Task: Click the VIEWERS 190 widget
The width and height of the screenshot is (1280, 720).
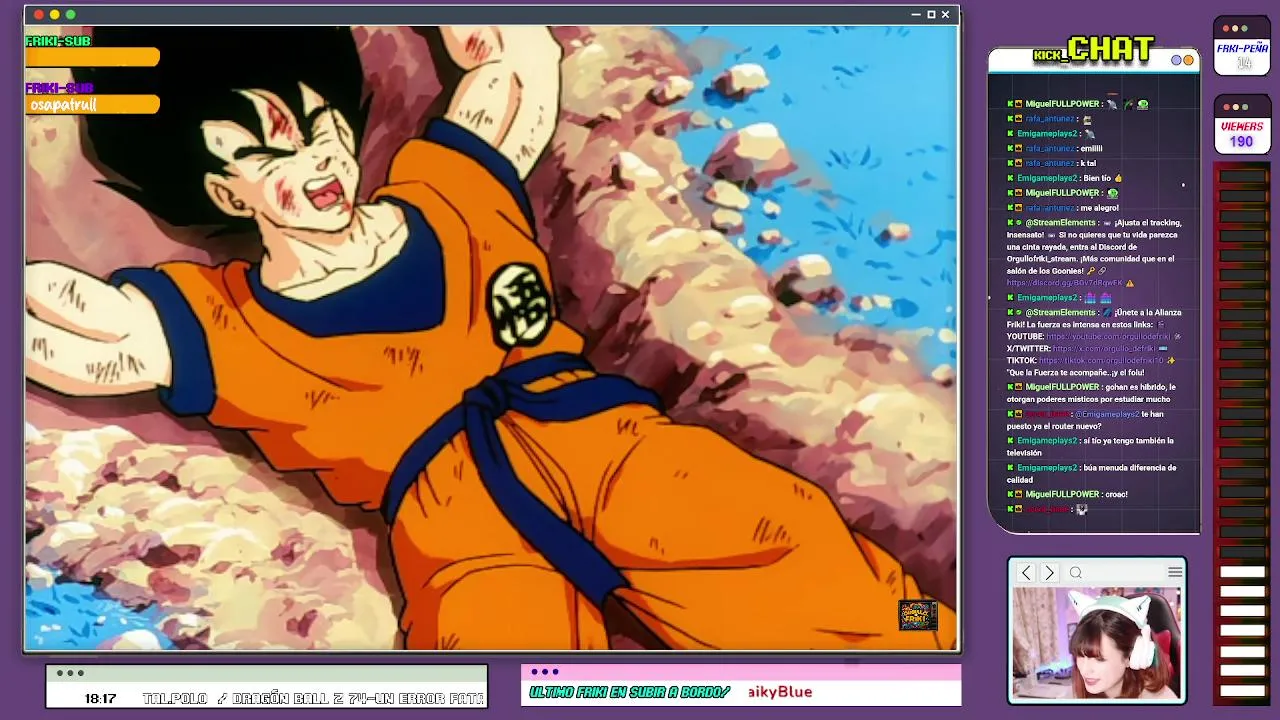Action: pos(1242,126)
